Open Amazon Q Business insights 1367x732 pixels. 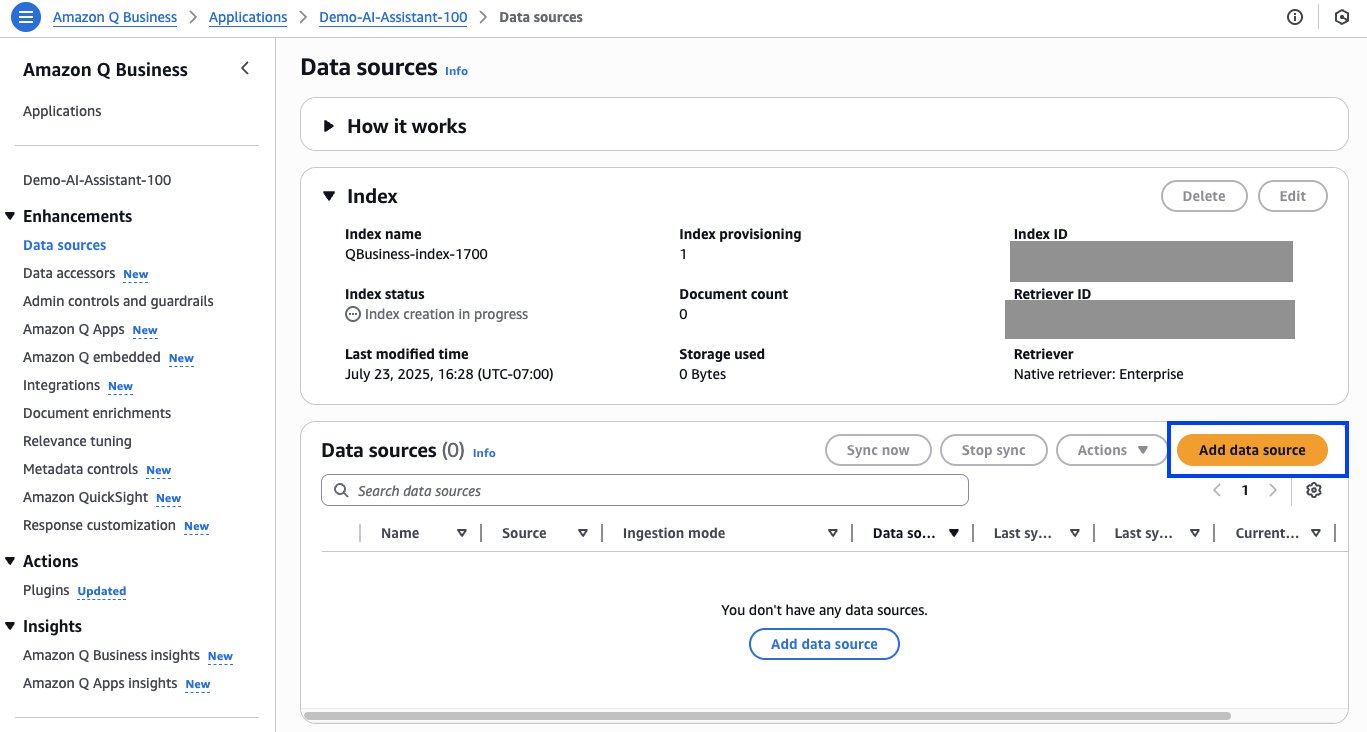point(111,655)
